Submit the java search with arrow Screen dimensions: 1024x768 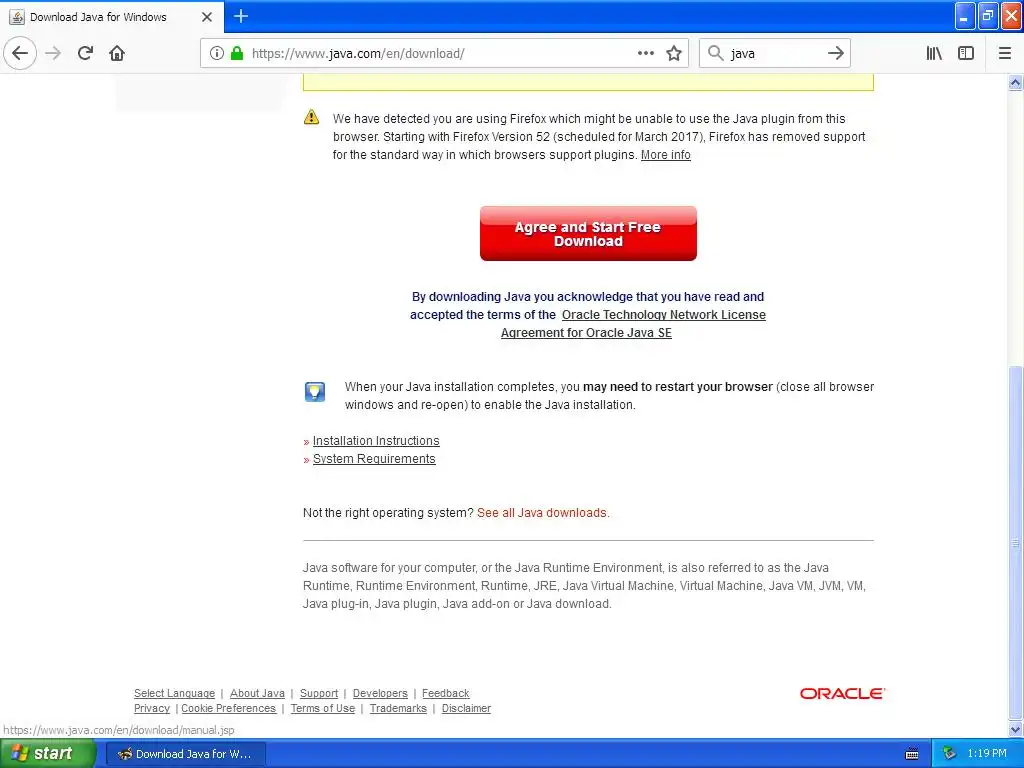(835, 54)
